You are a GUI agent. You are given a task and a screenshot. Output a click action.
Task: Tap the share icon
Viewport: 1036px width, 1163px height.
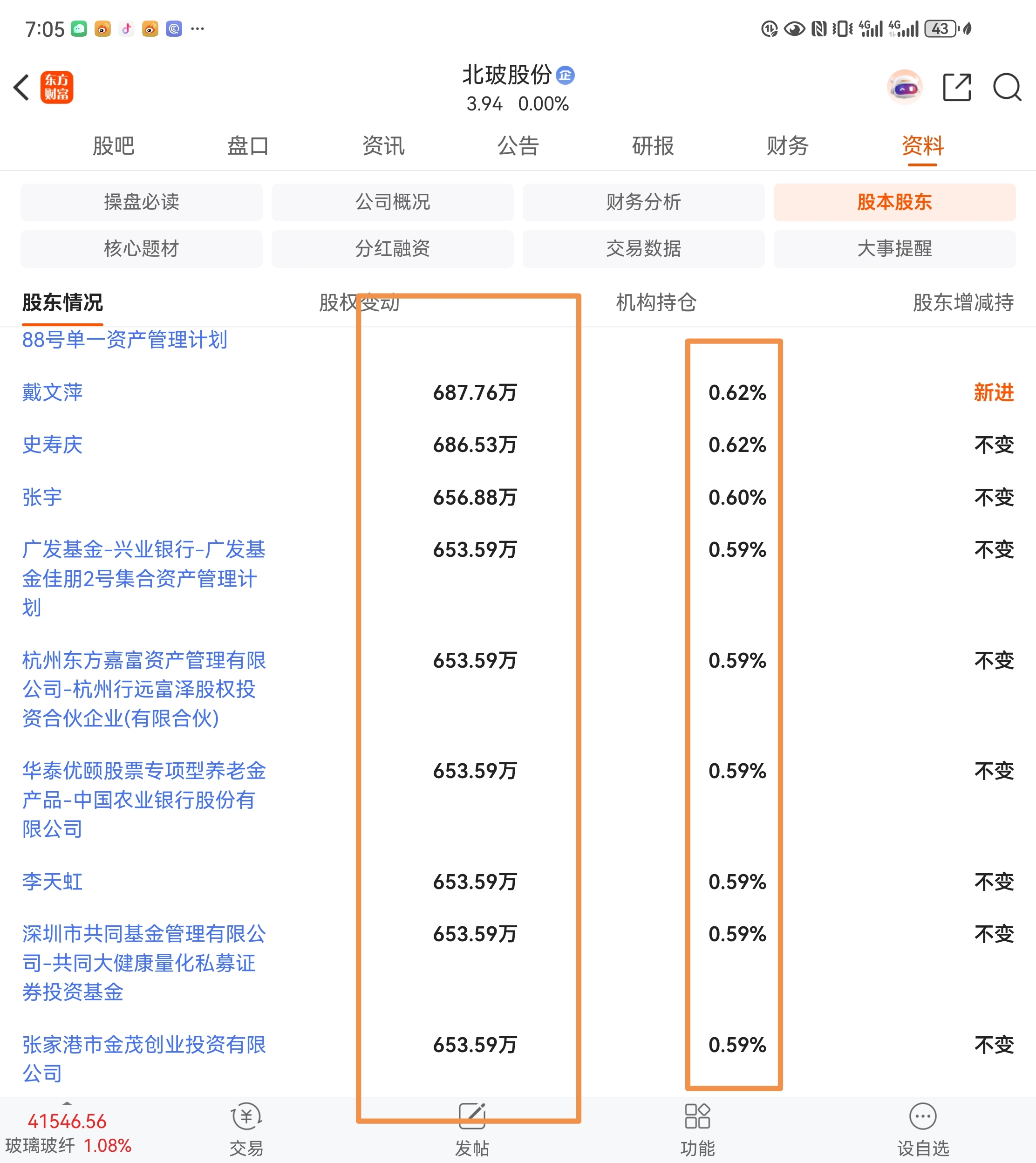[957, 87]
